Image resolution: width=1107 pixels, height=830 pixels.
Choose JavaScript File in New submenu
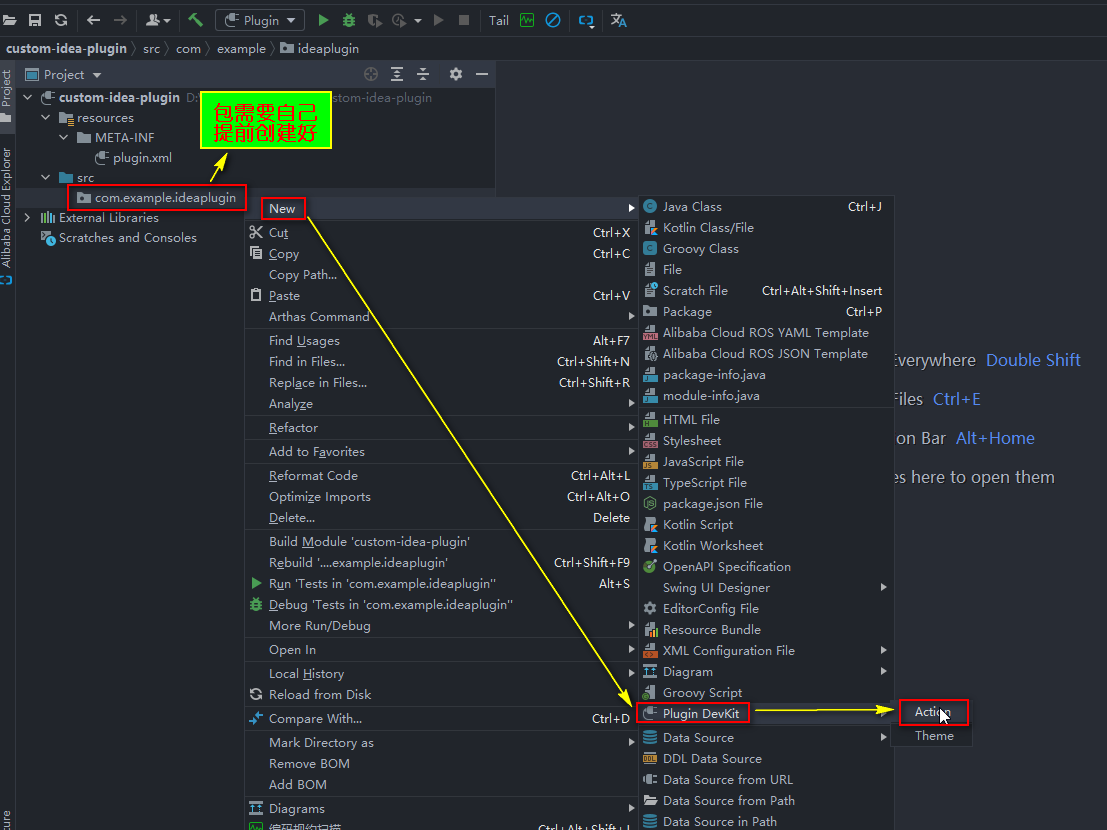click(766, 462)
